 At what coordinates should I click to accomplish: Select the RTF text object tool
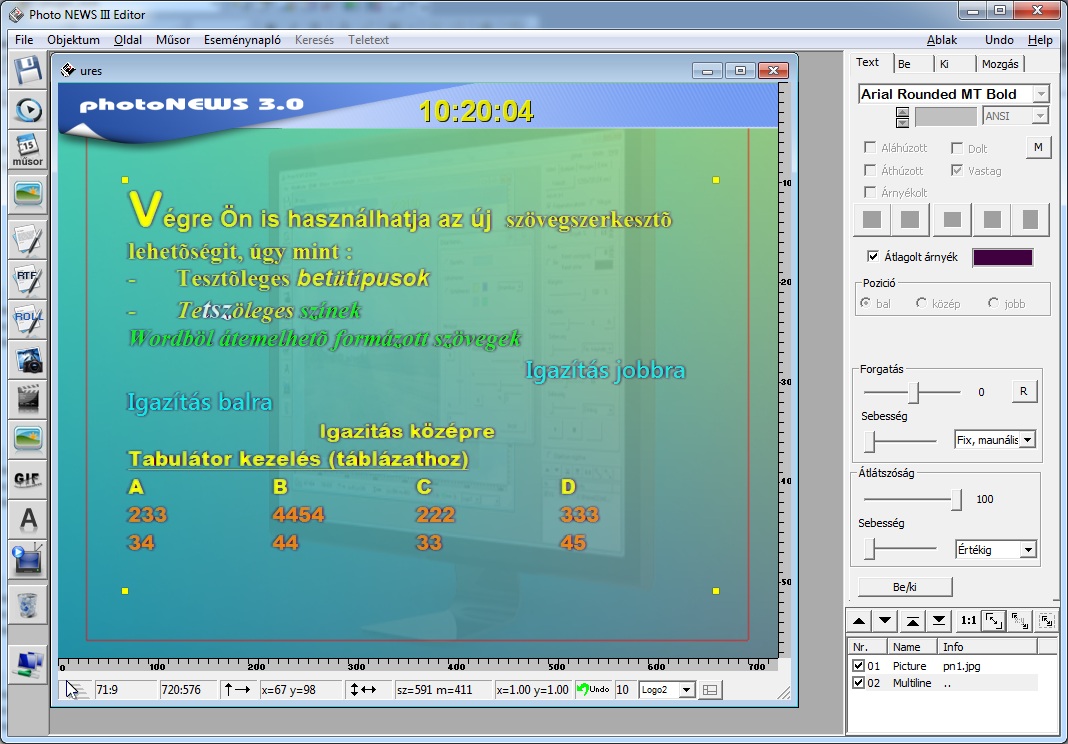pos(28,277)
